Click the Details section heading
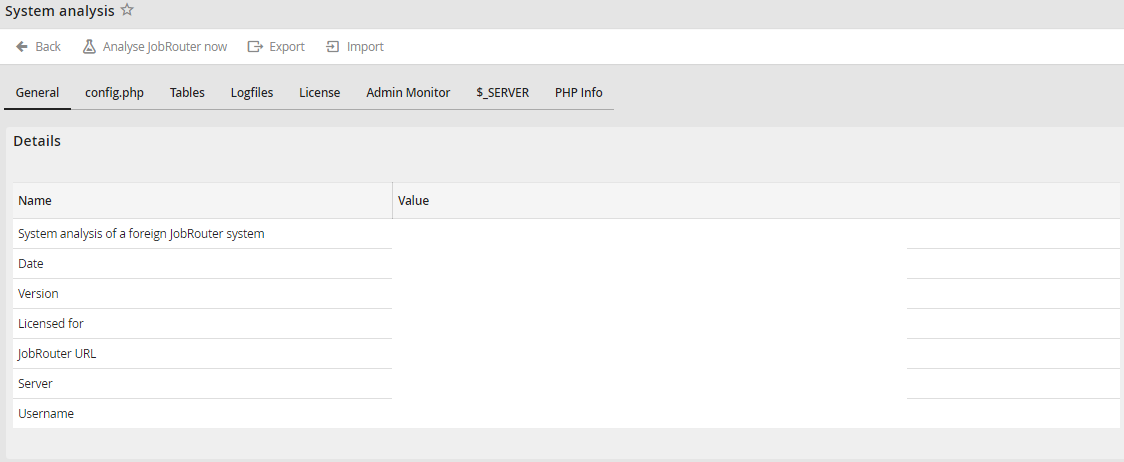1124x462 pixels. click(x=37, y=141)
